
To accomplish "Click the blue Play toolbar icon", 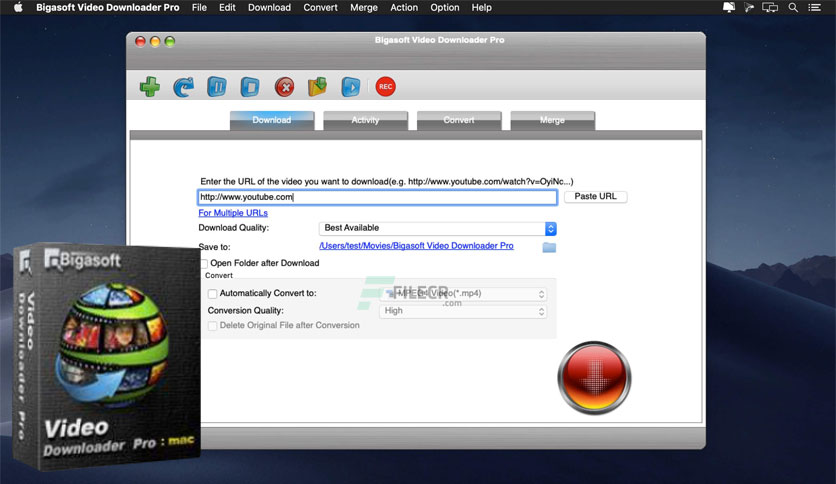I will click(x=351, y=87).
